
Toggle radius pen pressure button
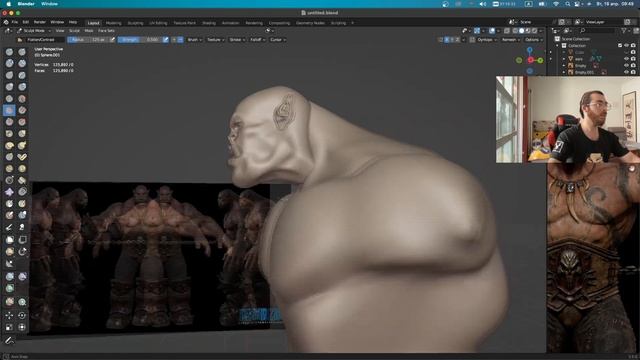tap(112, 40)
